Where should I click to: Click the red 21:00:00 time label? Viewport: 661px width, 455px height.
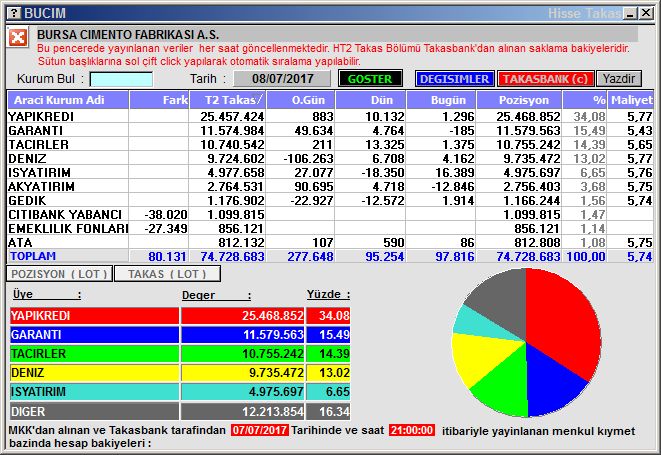[412, 430]
